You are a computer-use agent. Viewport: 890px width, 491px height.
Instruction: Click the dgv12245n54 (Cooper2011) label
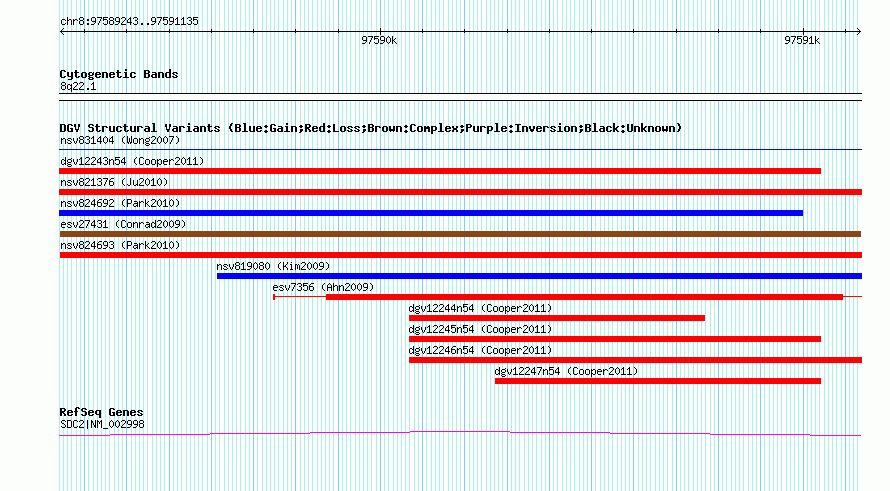(x=480, y=329)
